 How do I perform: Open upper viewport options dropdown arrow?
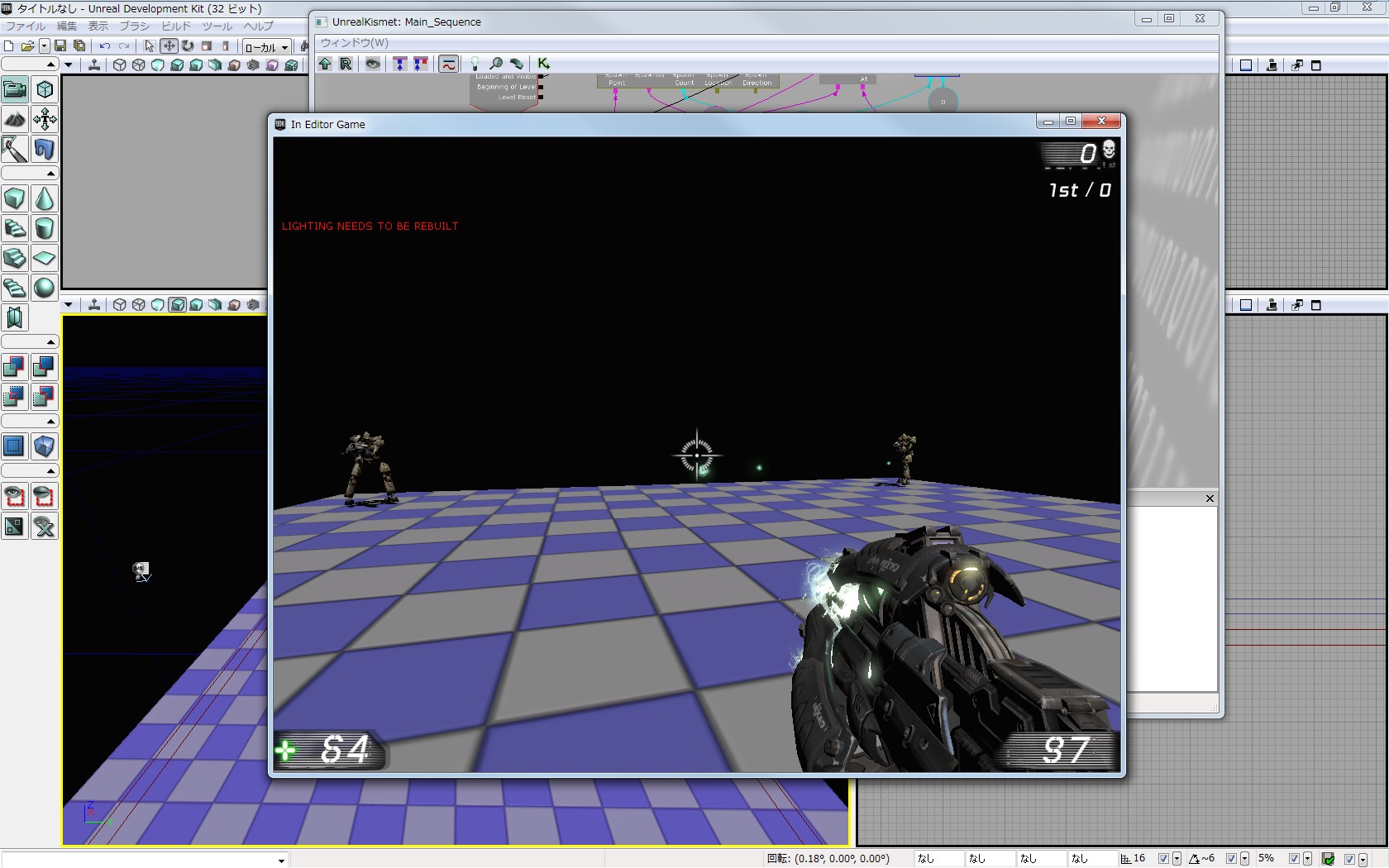coord(69,64)
